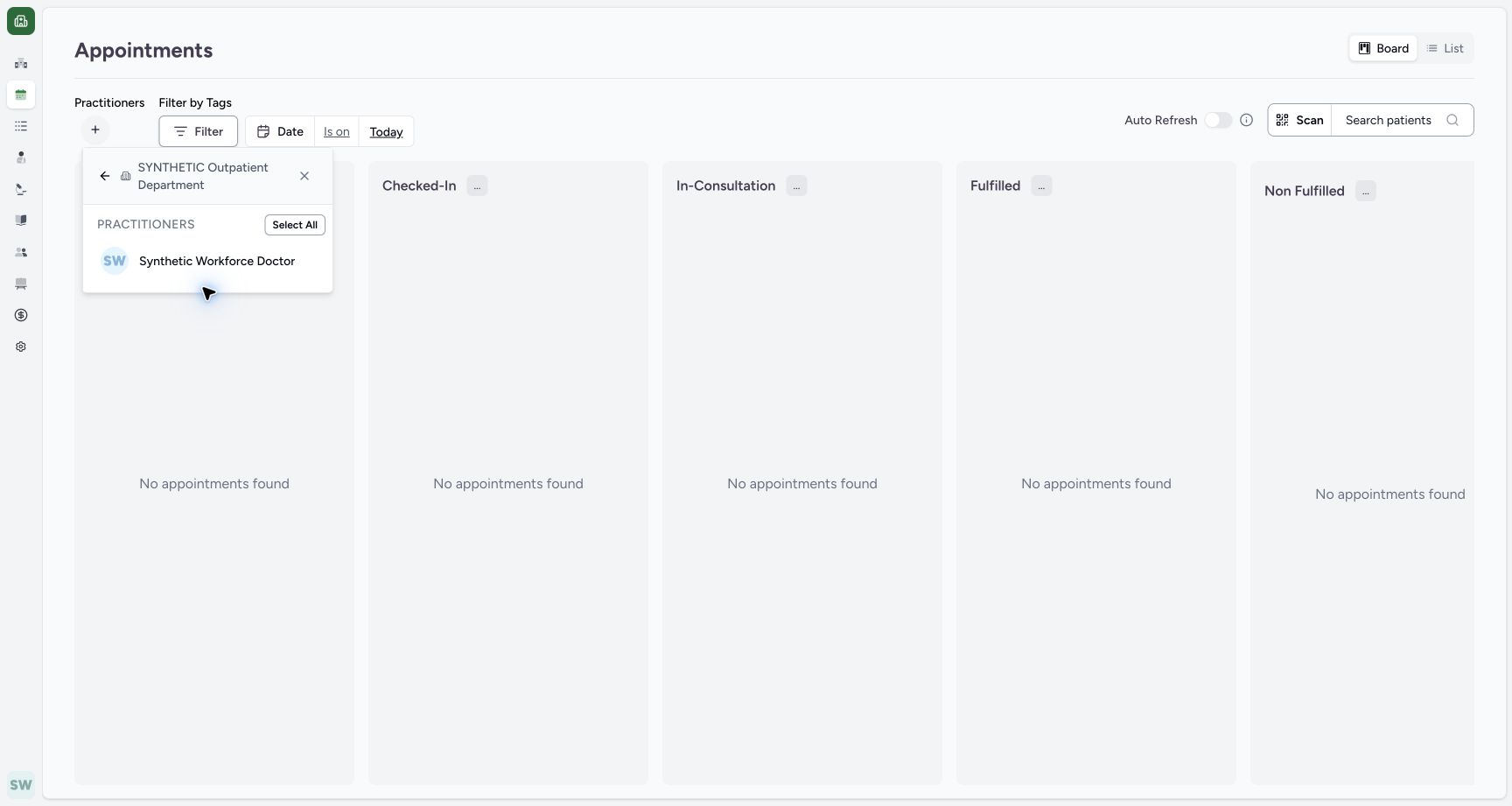Open the open-book sidebar icon
This screenshot has width=1512, height=806.
tap(21, 221)
